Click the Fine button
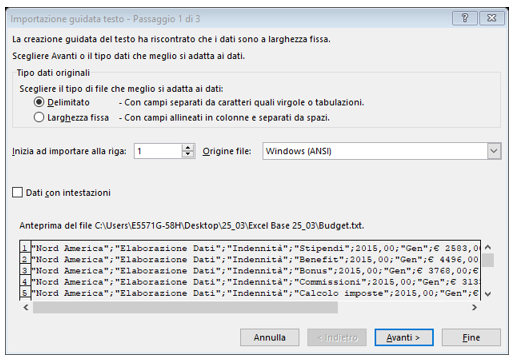The width and height of the screenshot is (518, 360). 471,337
